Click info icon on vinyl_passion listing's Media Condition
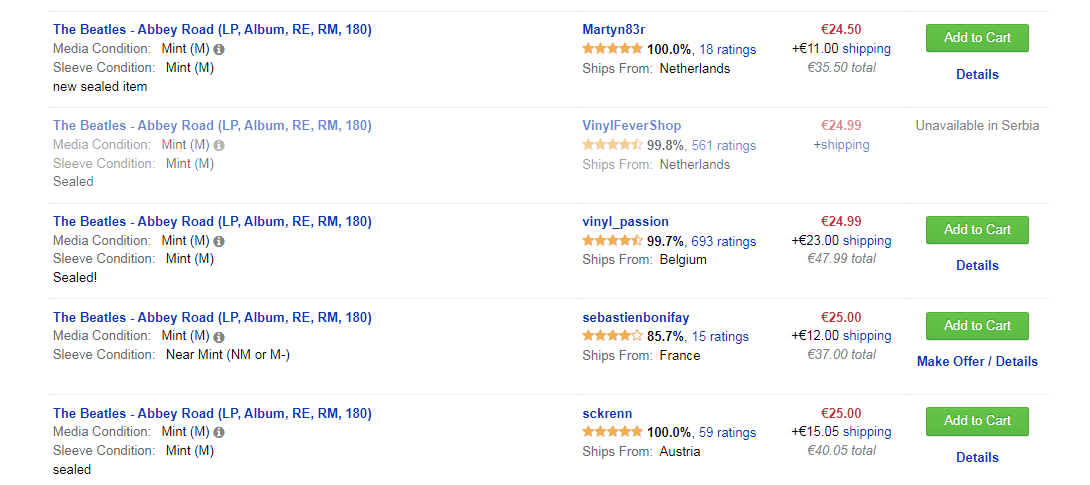The height and width of the screenshot is (485, 1090). click(219, 241)
